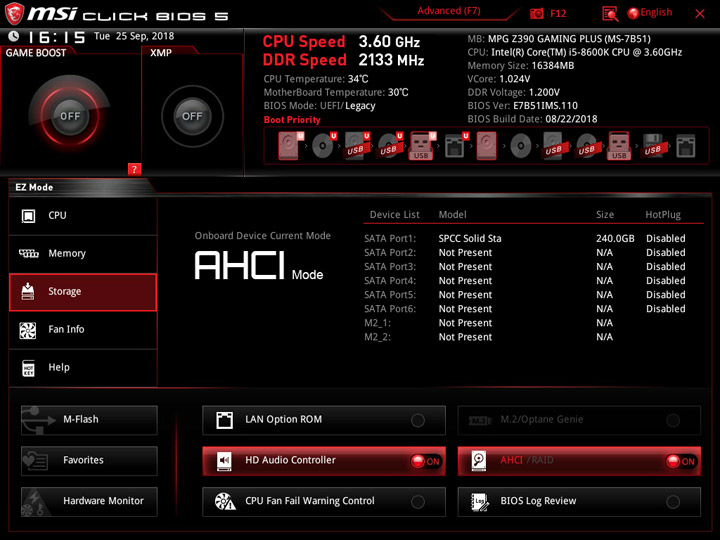Click the DDR Speed 2133 MHz readout
The image size is (720, 540).
pos(343,60)
